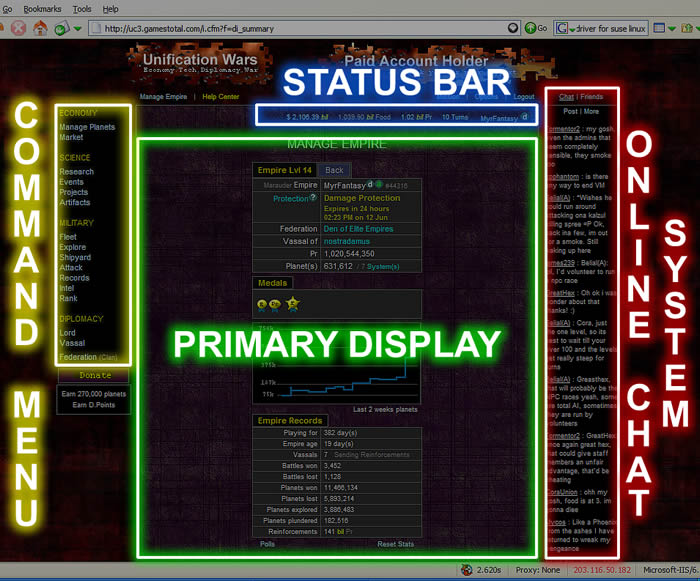The height and width of the screenshot is (581, 700).
Task: Click the Go button beside address bar
Action: (x=535, y=28)
